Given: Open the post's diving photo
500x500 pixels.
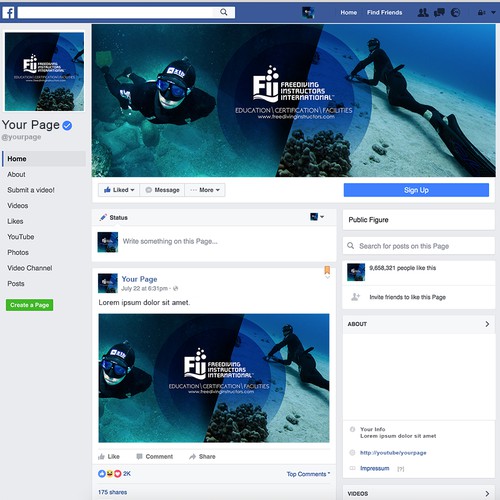Looking at the screenshot, I should [214, 378].
